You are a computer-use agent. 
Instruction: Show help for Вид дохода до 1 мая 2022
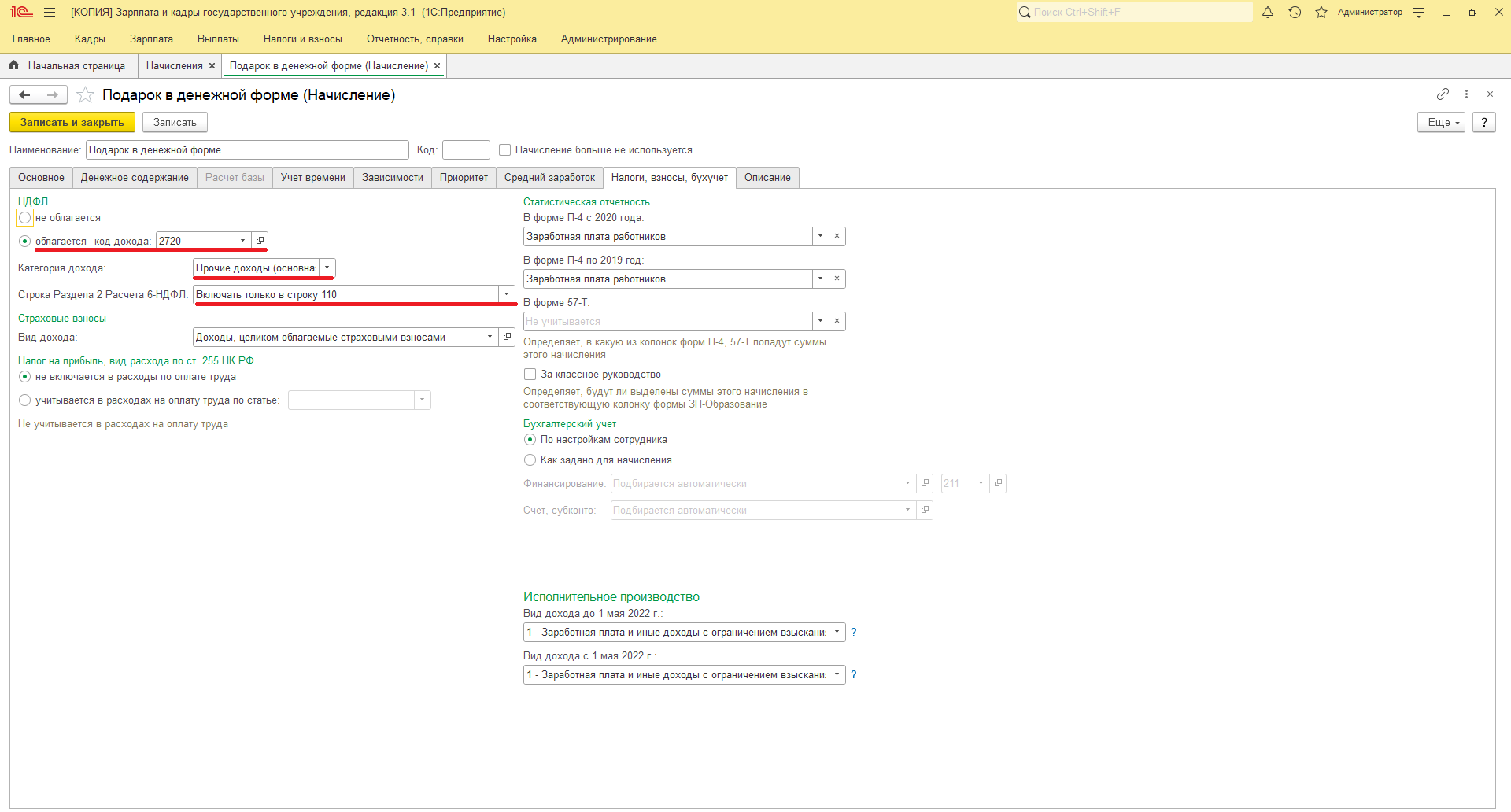coord(854,632)
